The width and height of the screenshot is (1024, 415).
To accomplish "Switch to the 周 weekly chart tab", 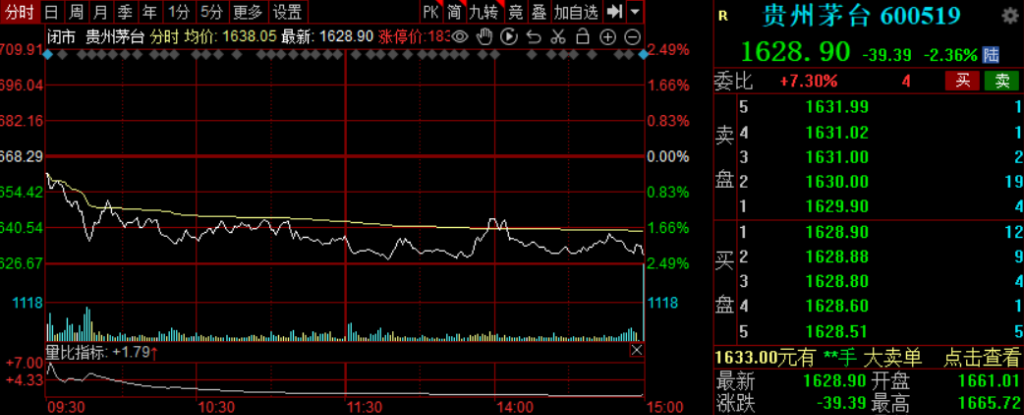I will pyautogui.click(x=76, y=12).
